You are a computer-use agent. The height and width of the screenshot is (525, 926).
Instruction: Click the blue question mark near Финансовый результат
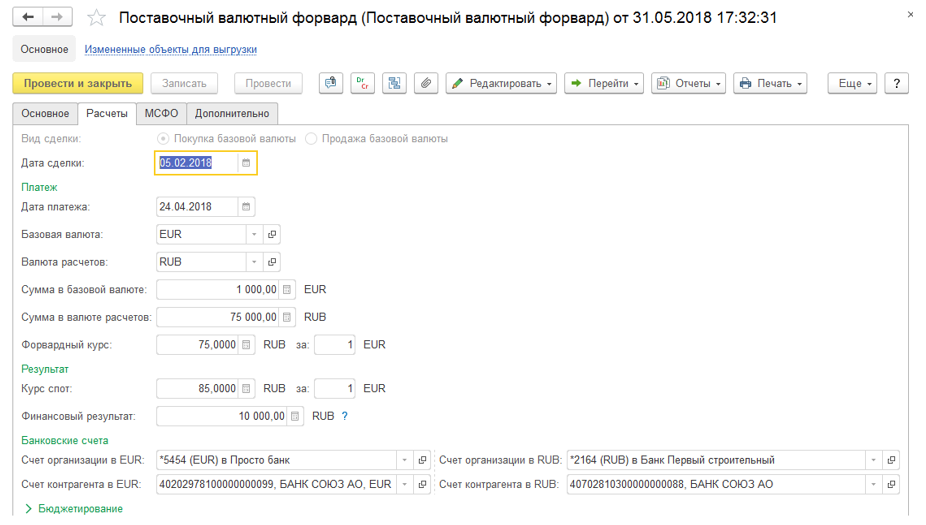(345, 416)
